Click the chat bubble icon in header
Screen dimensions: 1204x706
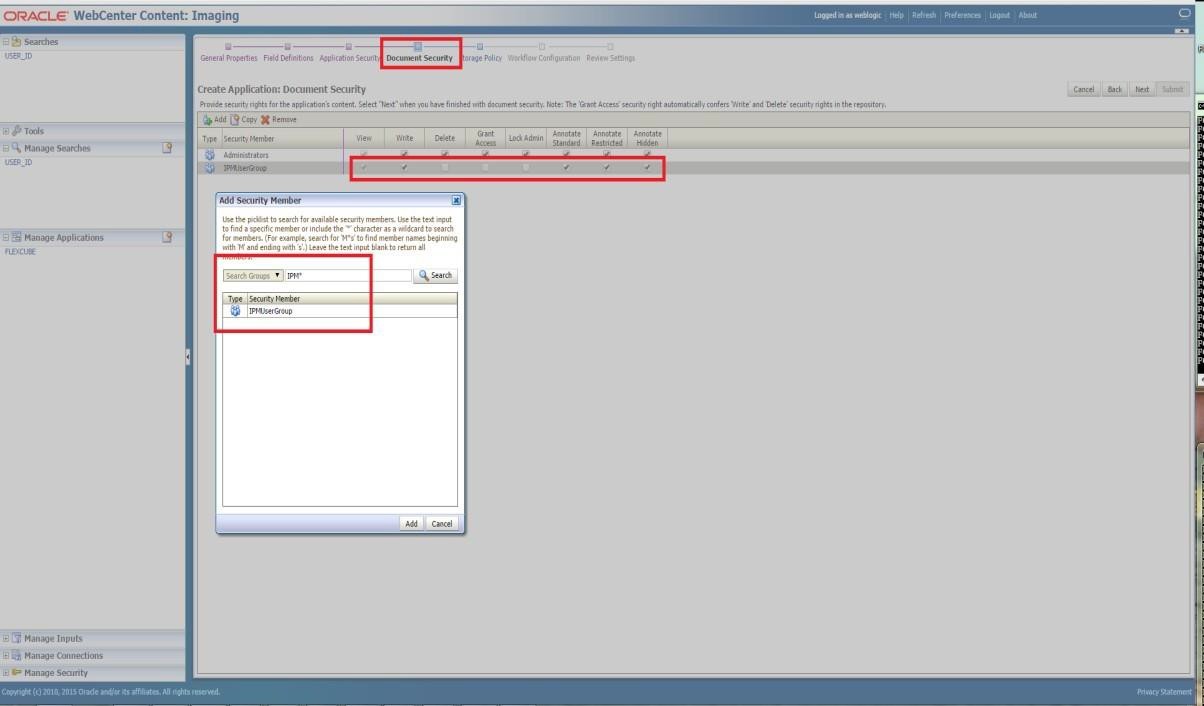pos(1185,14)
